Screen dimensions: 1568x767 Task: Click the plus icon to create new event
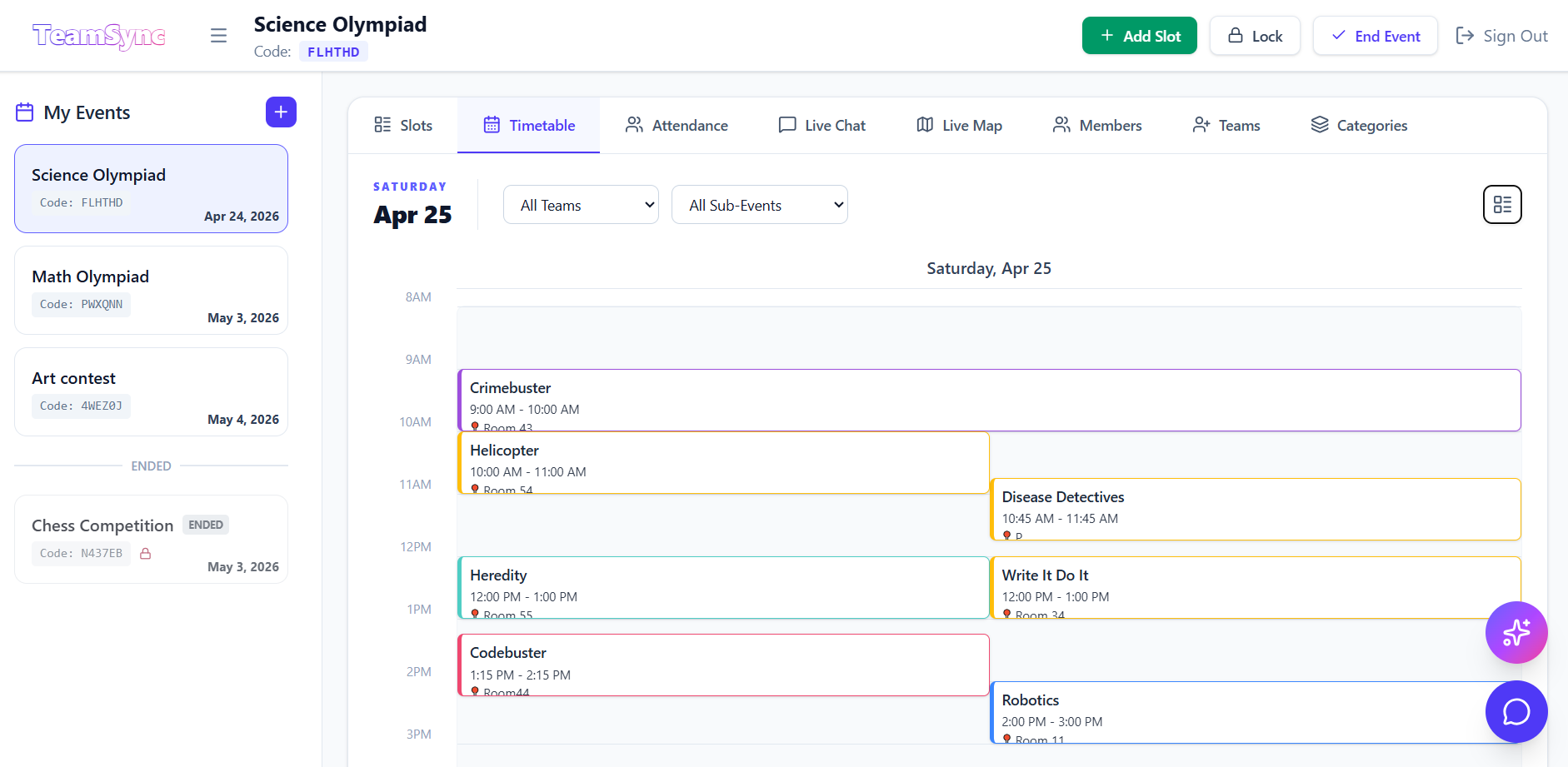pos(281,112)
